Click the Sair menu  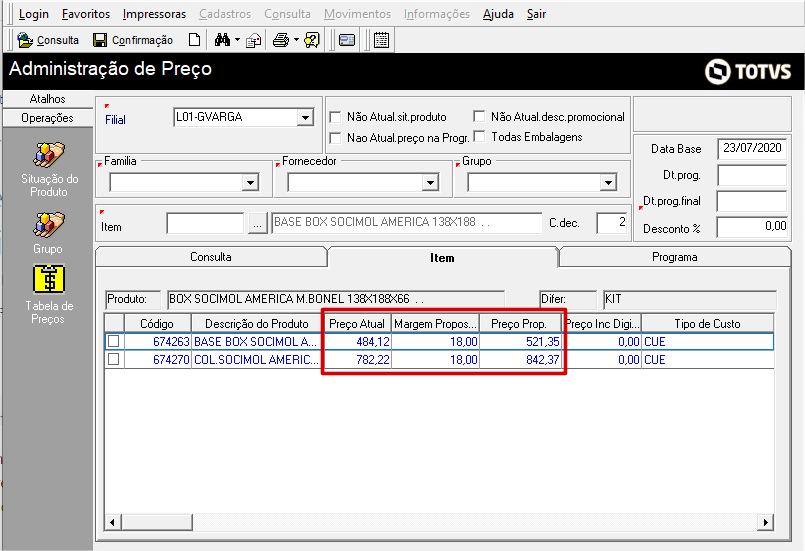536,14
